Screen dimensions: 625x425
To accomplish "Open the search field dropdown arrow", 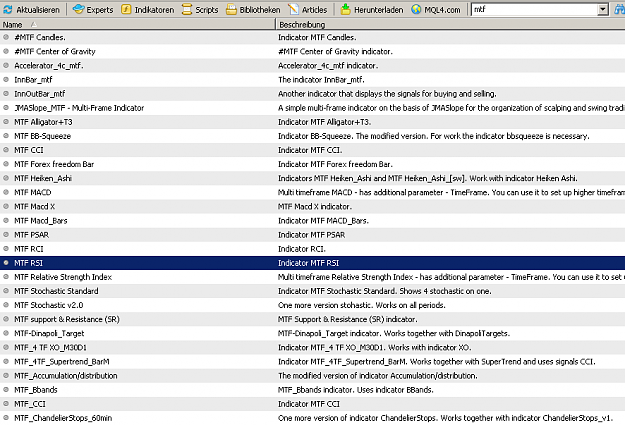I will tap(603, 9).
